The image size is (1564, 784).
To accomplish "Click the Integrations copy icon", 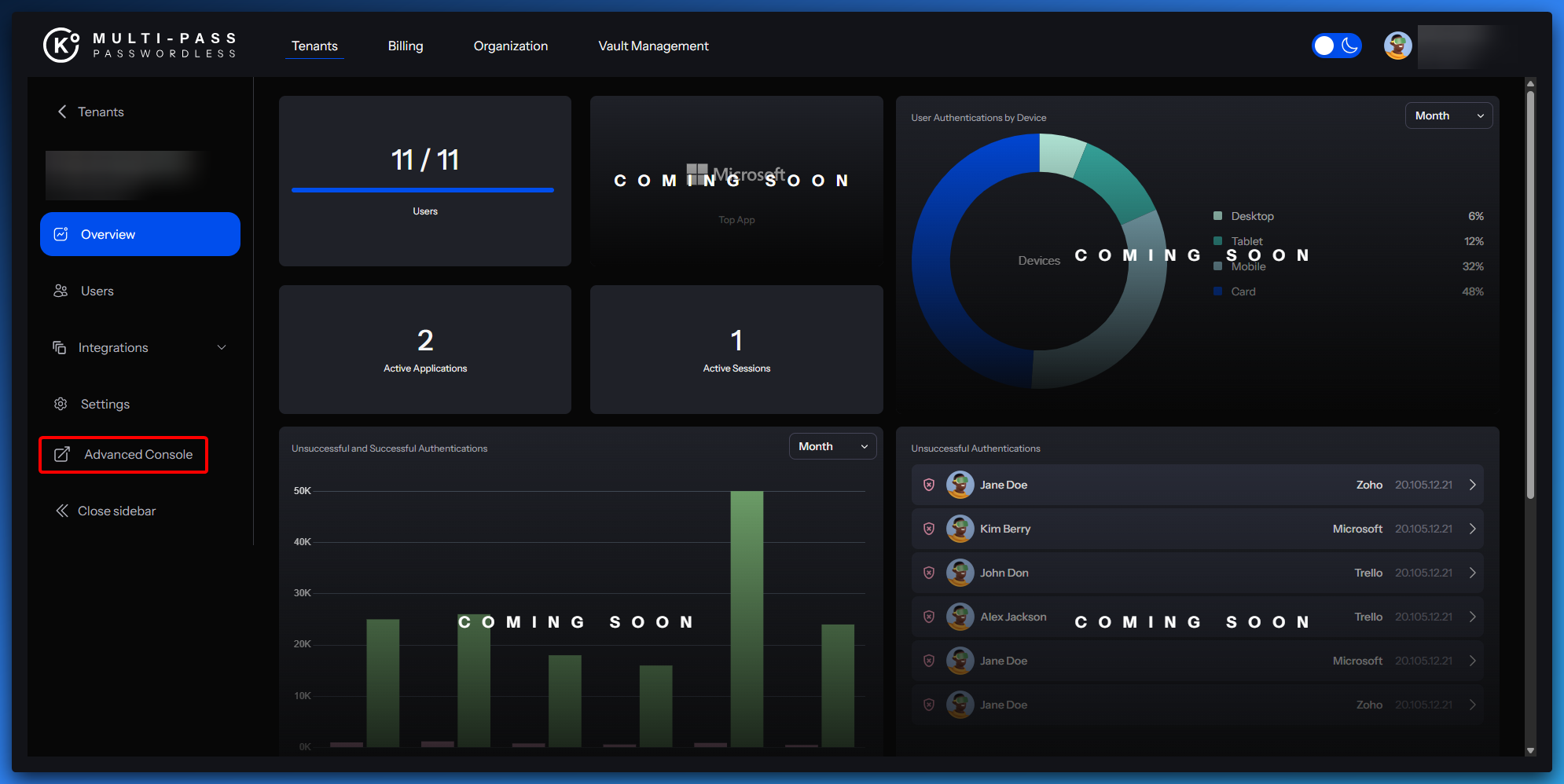I will pyautogui.click(x=60, y=347).
